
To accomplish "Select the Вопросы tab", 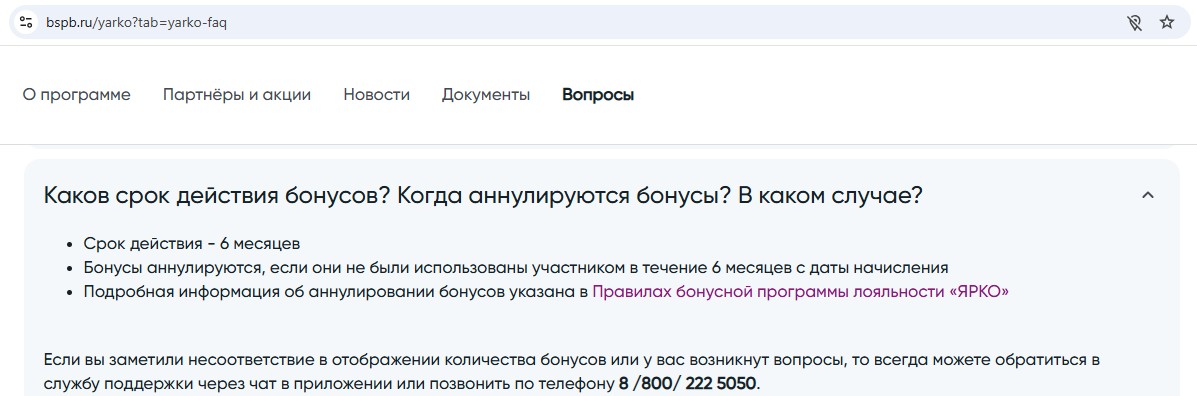I will point(598,95).
